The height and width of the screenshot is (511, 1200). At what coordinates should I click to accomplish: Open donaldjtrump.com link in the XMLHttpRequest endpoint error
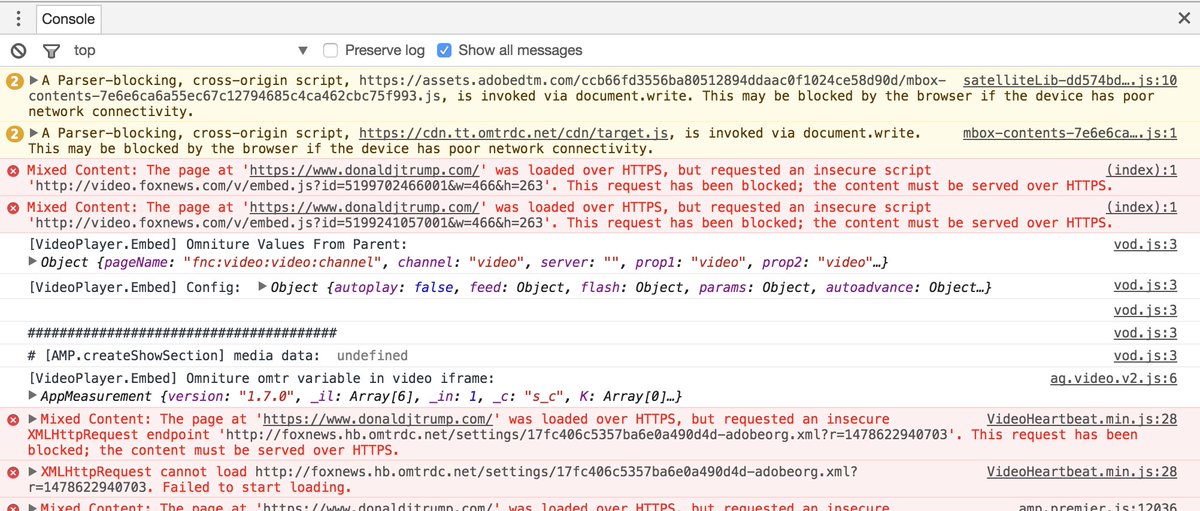pos(376,419)
